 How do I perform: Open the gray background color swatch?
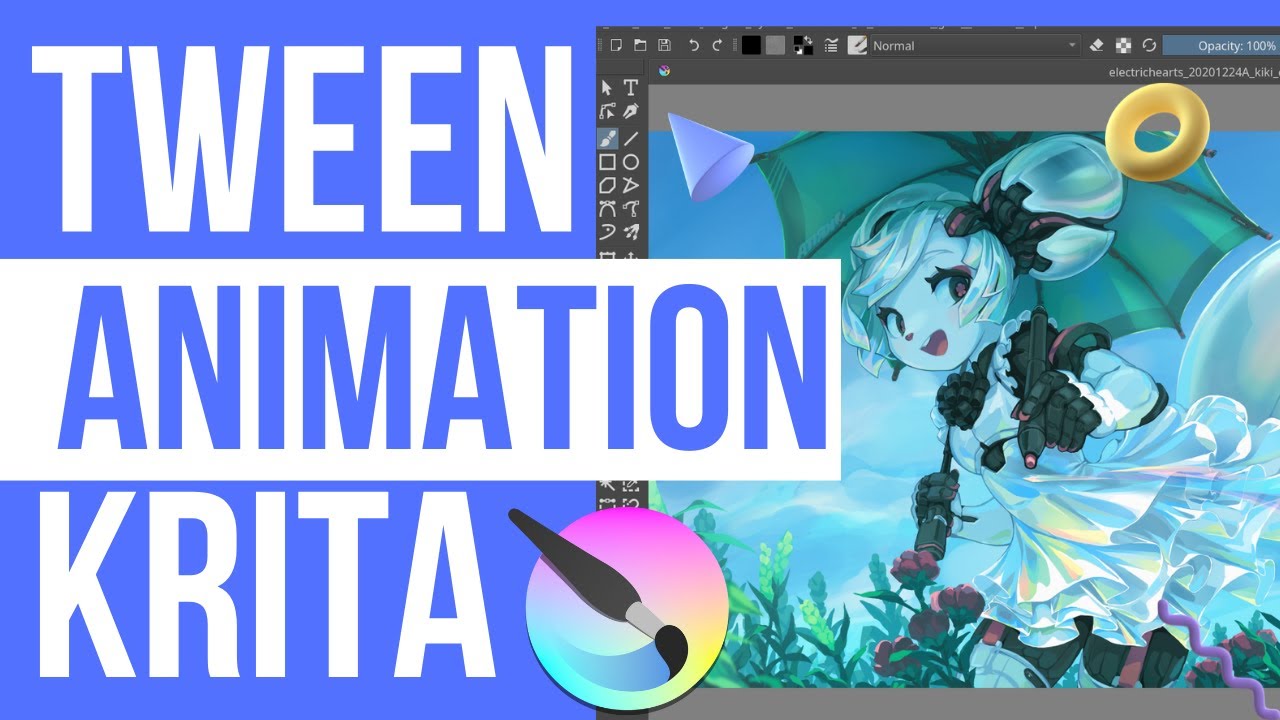[775, 45]
